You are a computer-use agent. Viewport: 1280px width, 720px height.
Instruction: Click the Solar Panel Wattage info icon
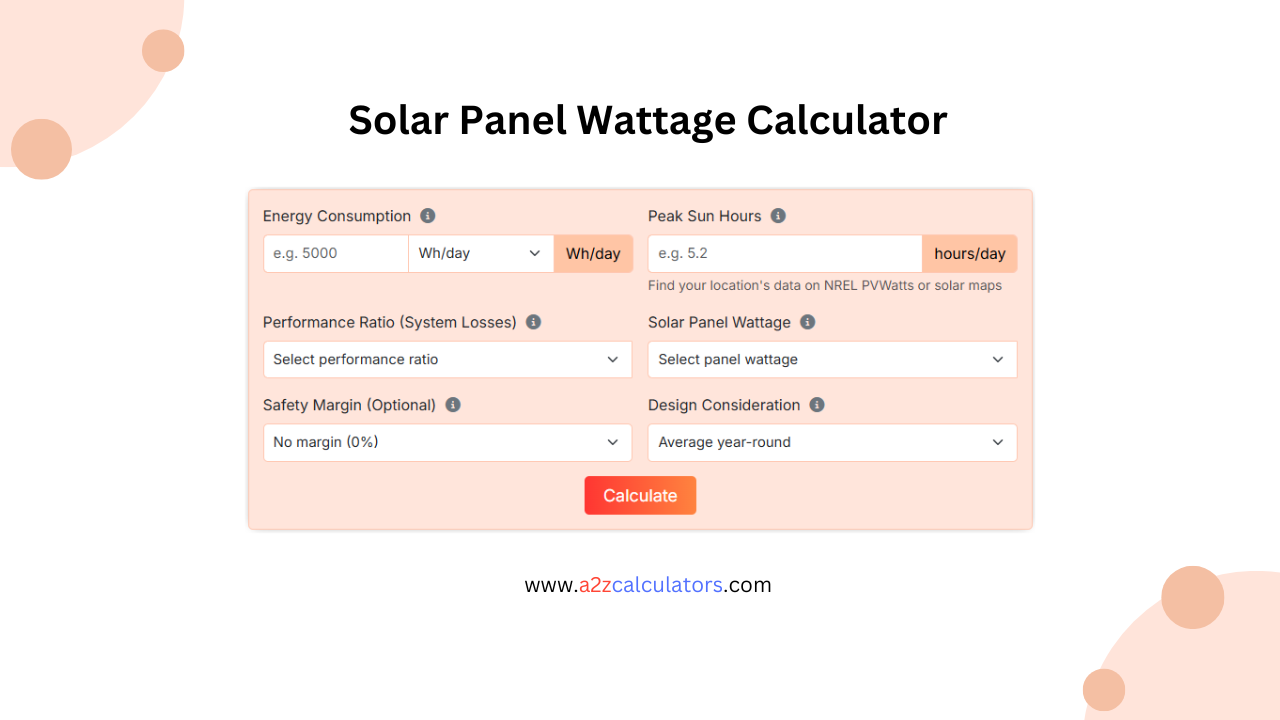[x=810, y=322]
